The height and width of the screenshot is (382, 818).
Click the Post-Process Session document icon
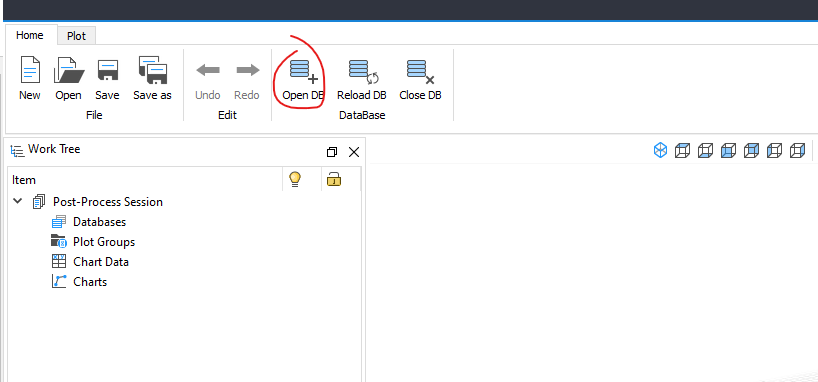39,201
